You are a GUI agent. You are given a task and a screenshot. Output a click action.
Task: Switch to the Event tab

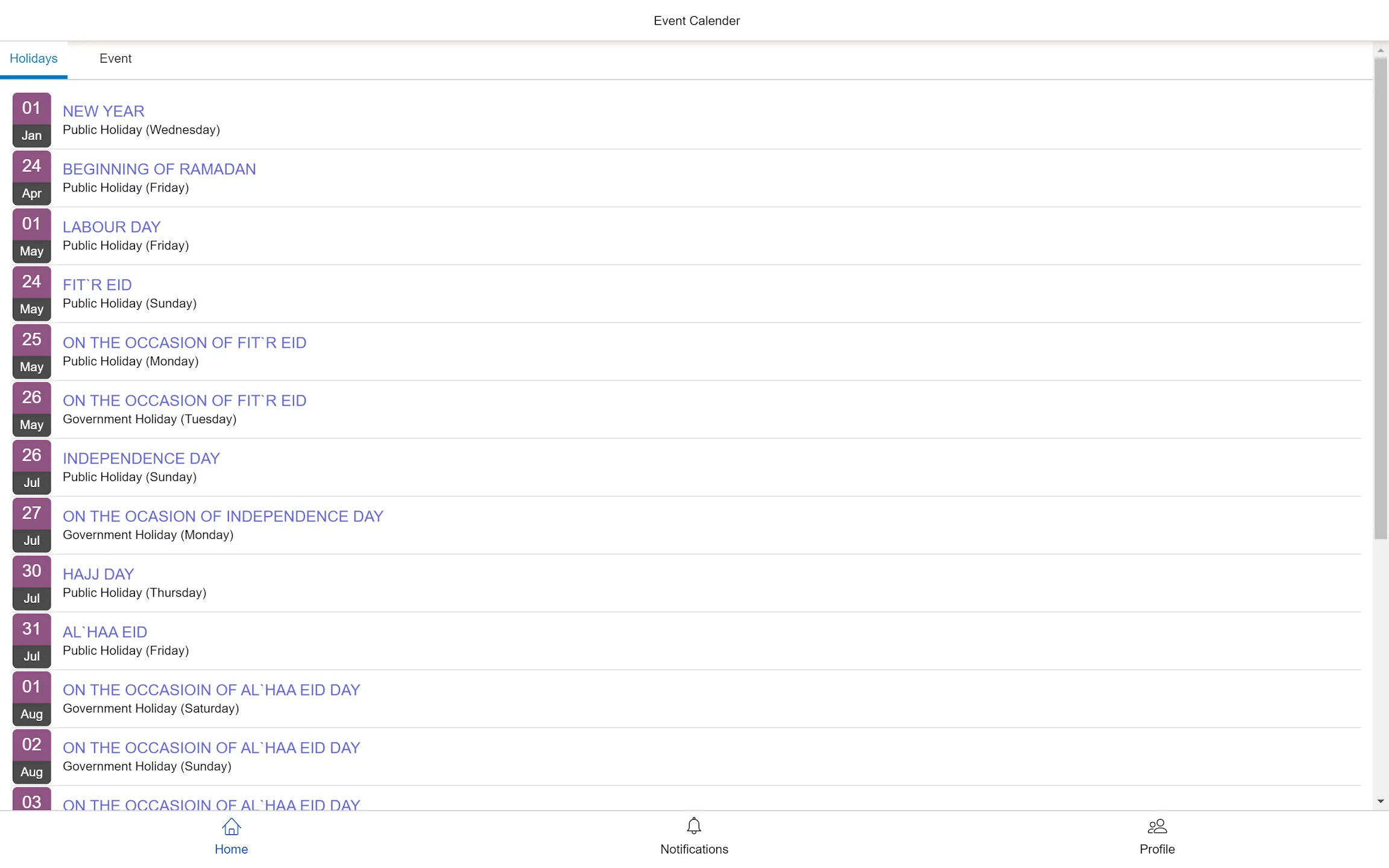(116, 58)
